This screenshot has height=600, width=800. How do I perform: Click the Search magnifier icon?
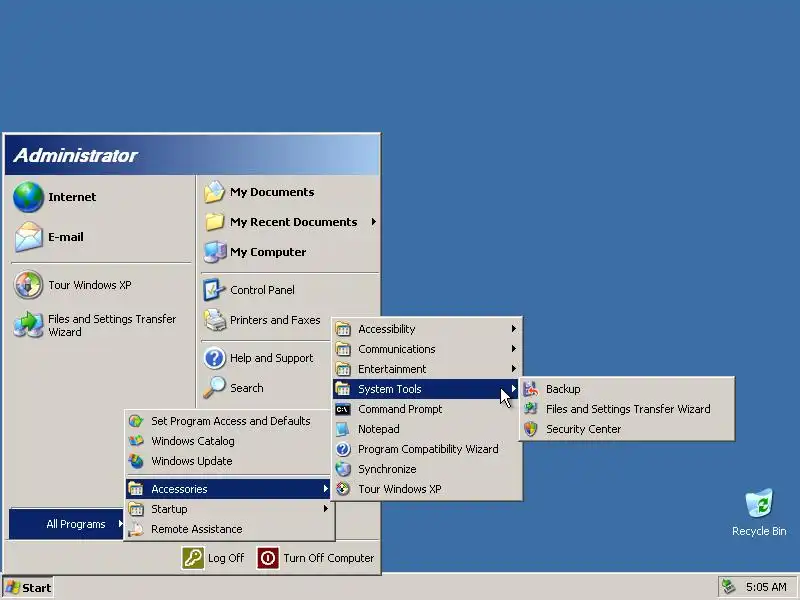(x=214, y=388)
